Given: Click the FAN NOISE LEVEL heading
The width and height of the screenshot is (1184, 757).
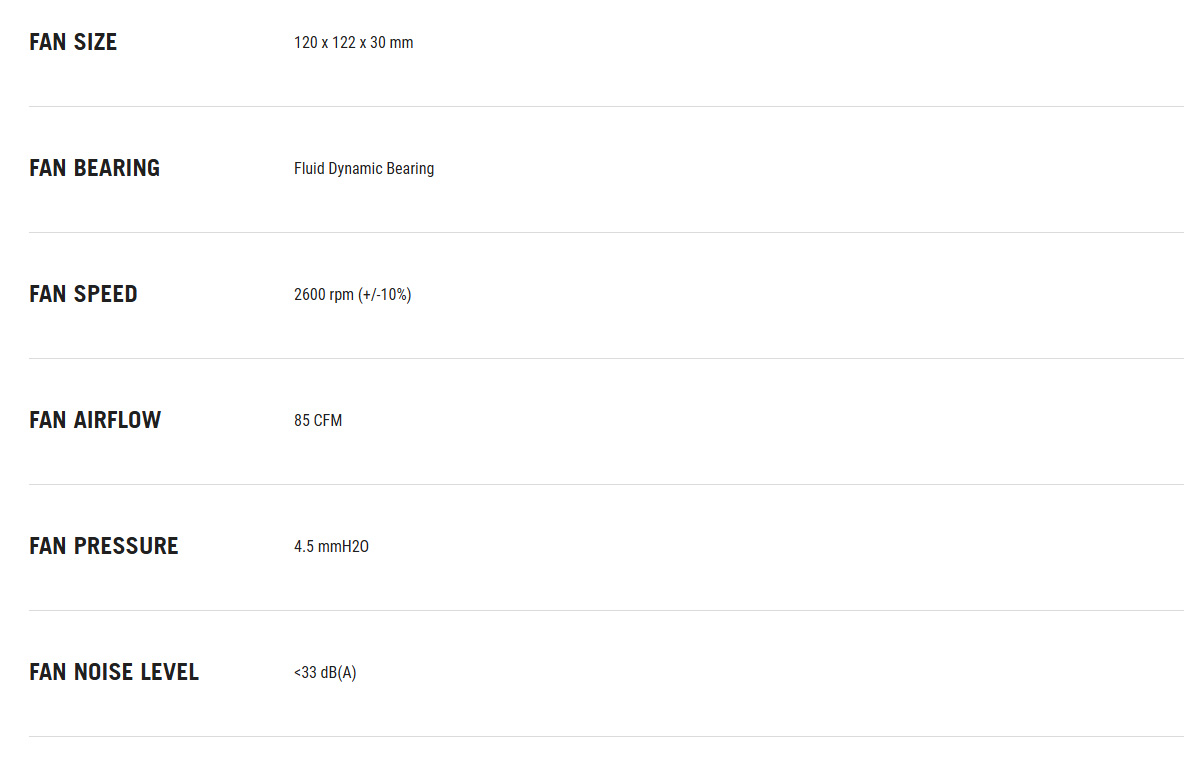Looking at the screenshot, I should pos(114,672).
